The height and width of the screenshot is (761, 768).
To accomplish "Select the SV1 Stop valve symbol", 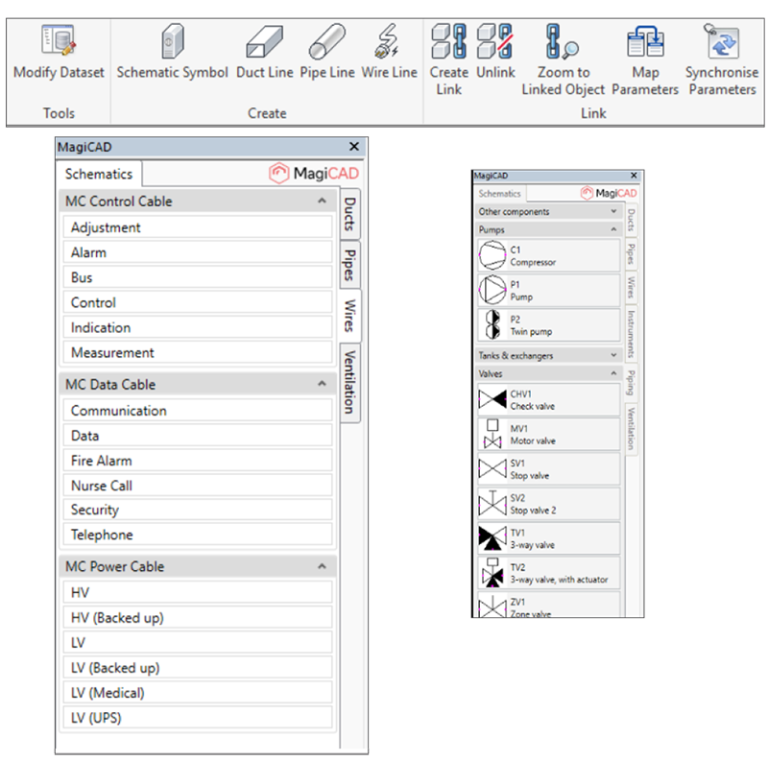I will (x=549, y=469).
